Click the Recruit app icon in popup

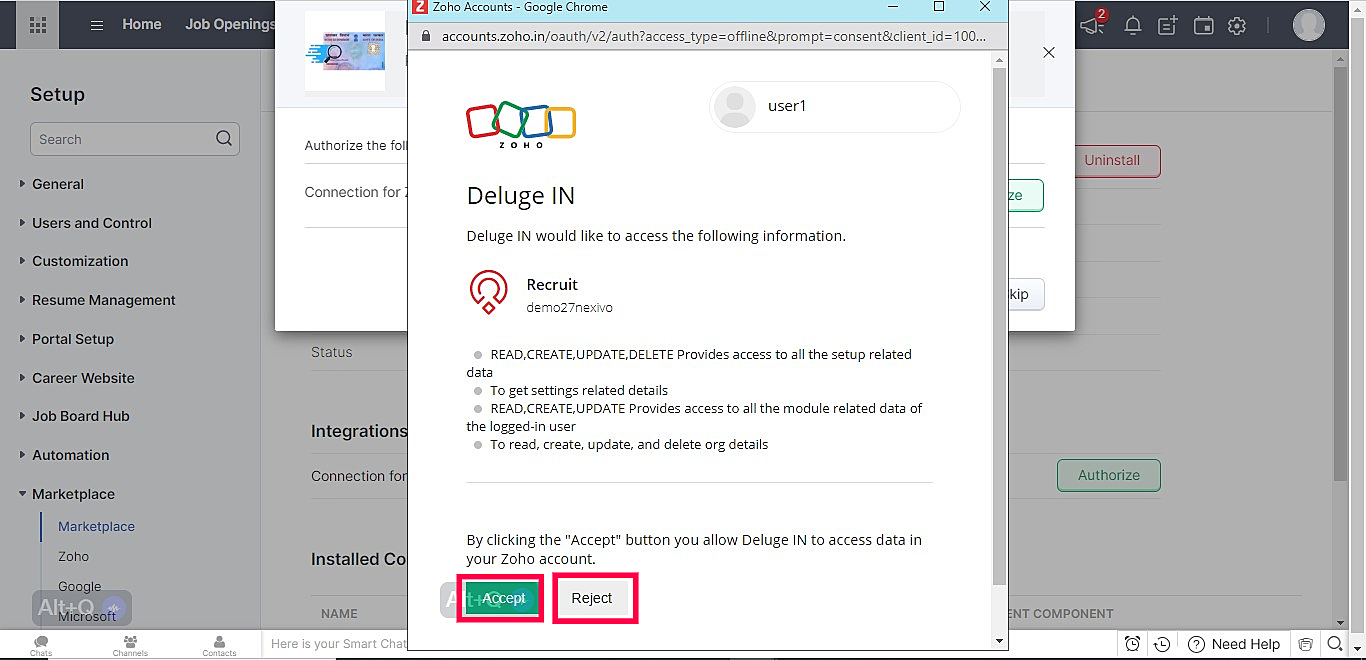488,292
